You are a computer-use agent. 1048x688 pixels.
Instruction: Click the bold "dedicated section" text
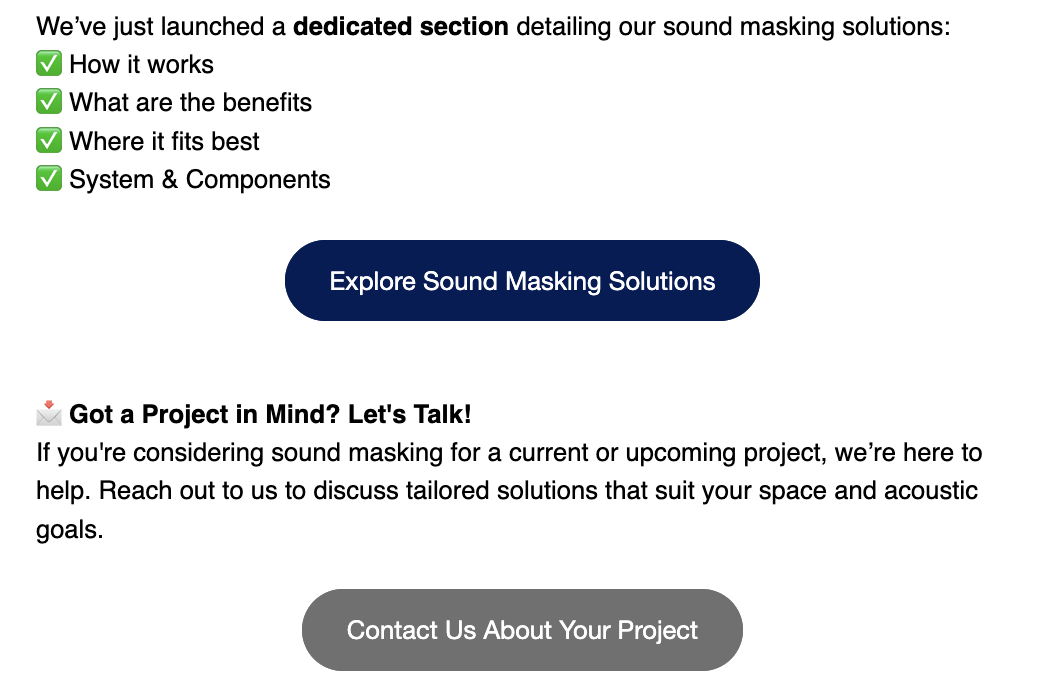coord(401,26)
